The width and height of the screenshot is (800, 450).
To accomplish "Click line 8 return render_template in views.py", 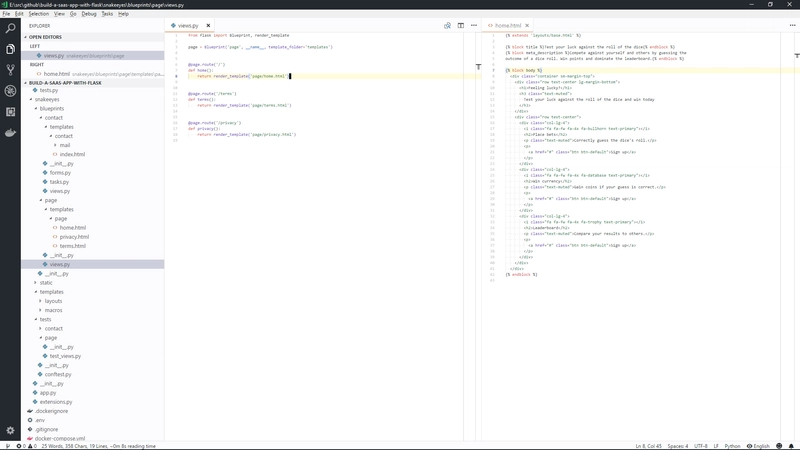I will (x=243, y=76).
